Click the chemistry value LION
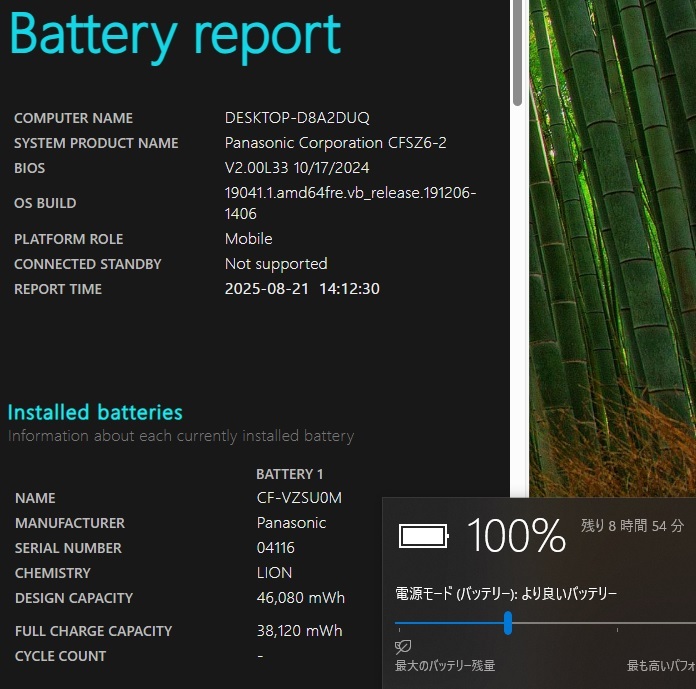This screenshot has height=689, width=696. (274, 573)
